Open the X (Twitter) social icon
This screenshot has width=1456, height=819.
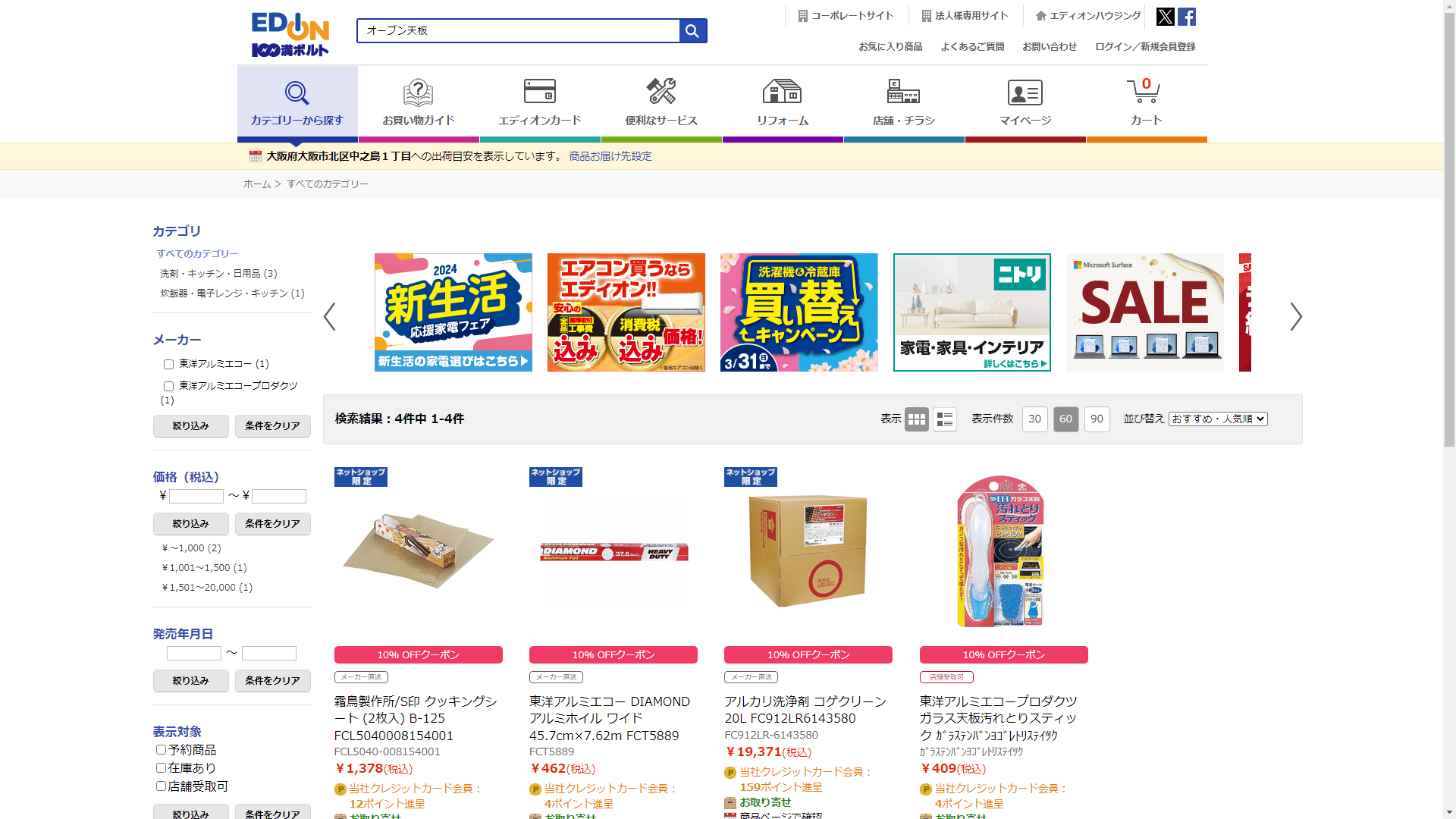pos(1165,17)
